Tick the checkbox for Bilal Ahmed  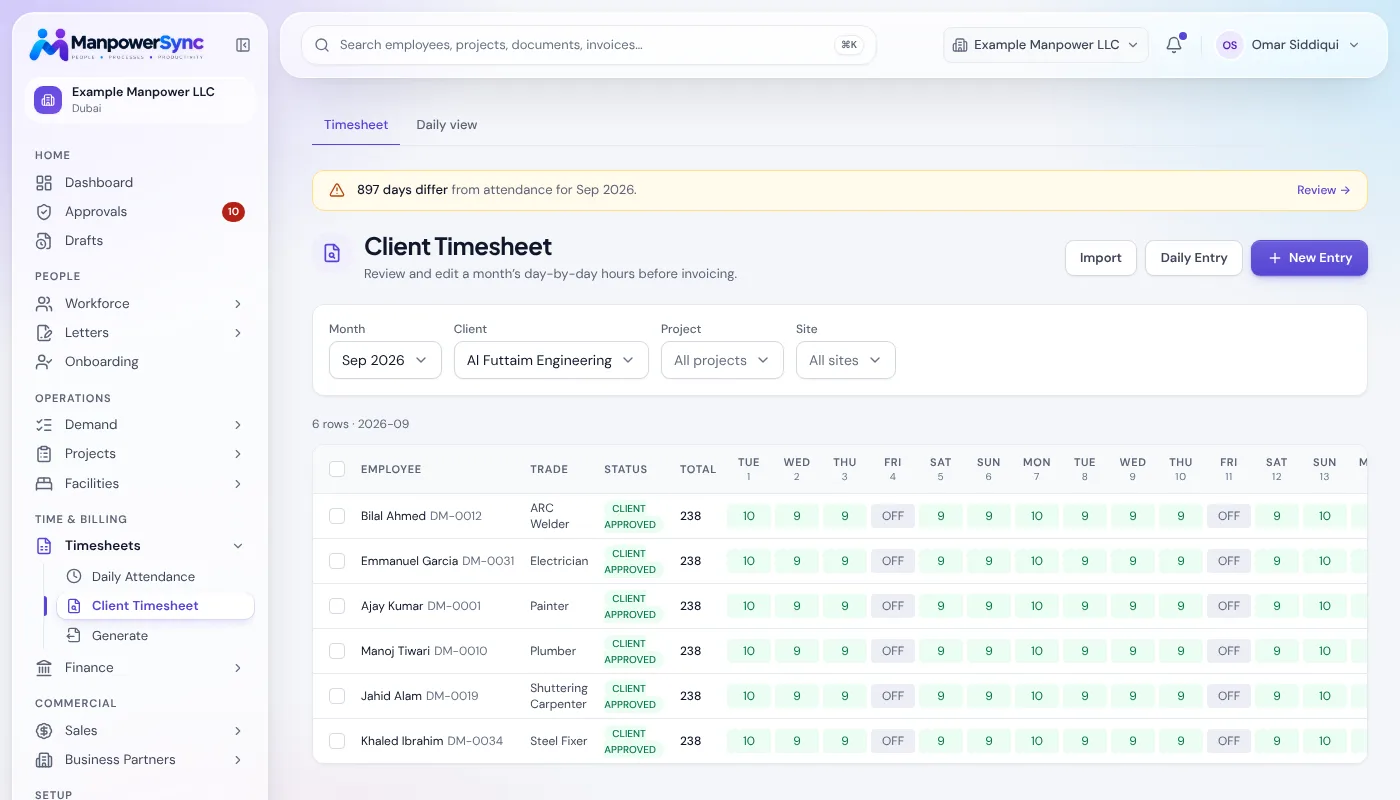tap(337, 516)
